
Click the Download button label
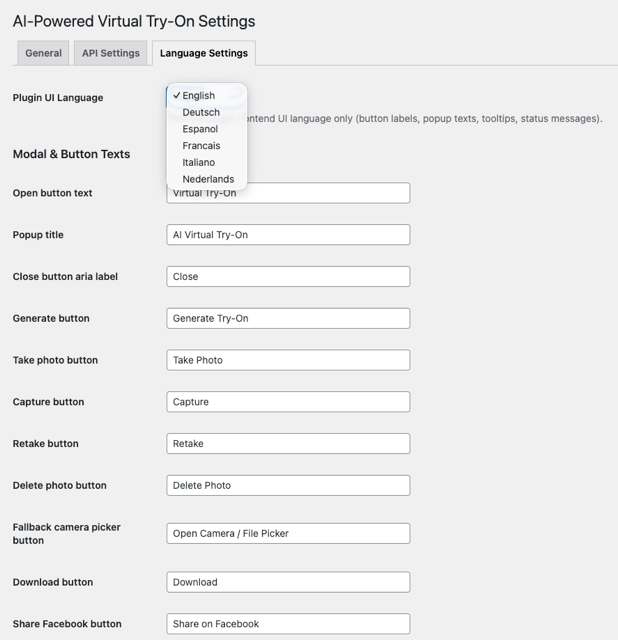53,582
